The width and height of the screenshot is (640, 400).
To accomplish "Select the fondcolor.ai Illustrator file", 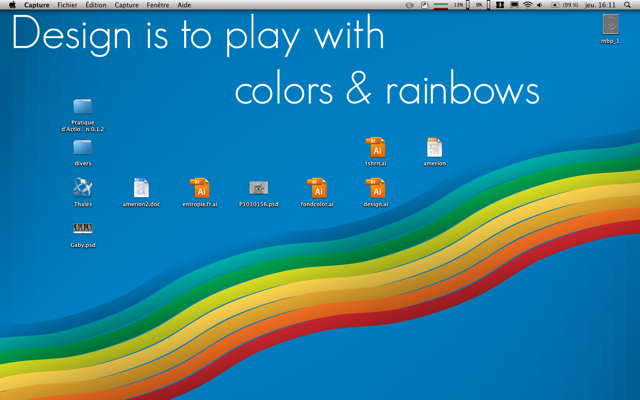I will pos(317,188).
